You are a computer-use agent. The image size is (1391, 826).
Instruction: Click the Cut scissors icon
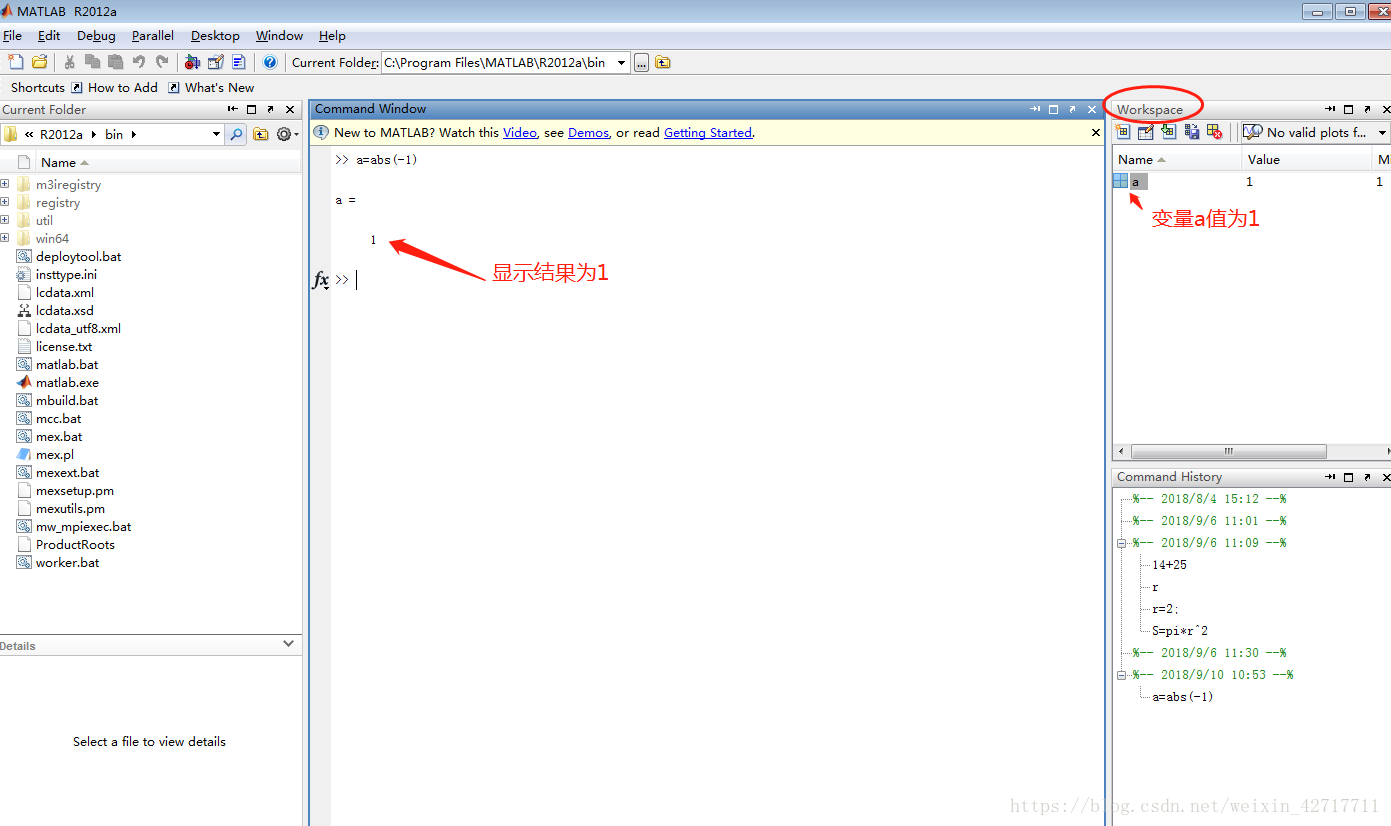(70, 62)
